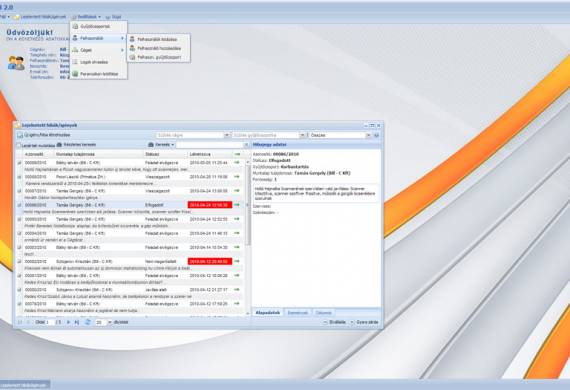Image resolution: width=570 pixels, height=390 pixels.
Task: Select Felhaszn. gyűjtőcsoport submenu entry
Action: click(159, 57)
